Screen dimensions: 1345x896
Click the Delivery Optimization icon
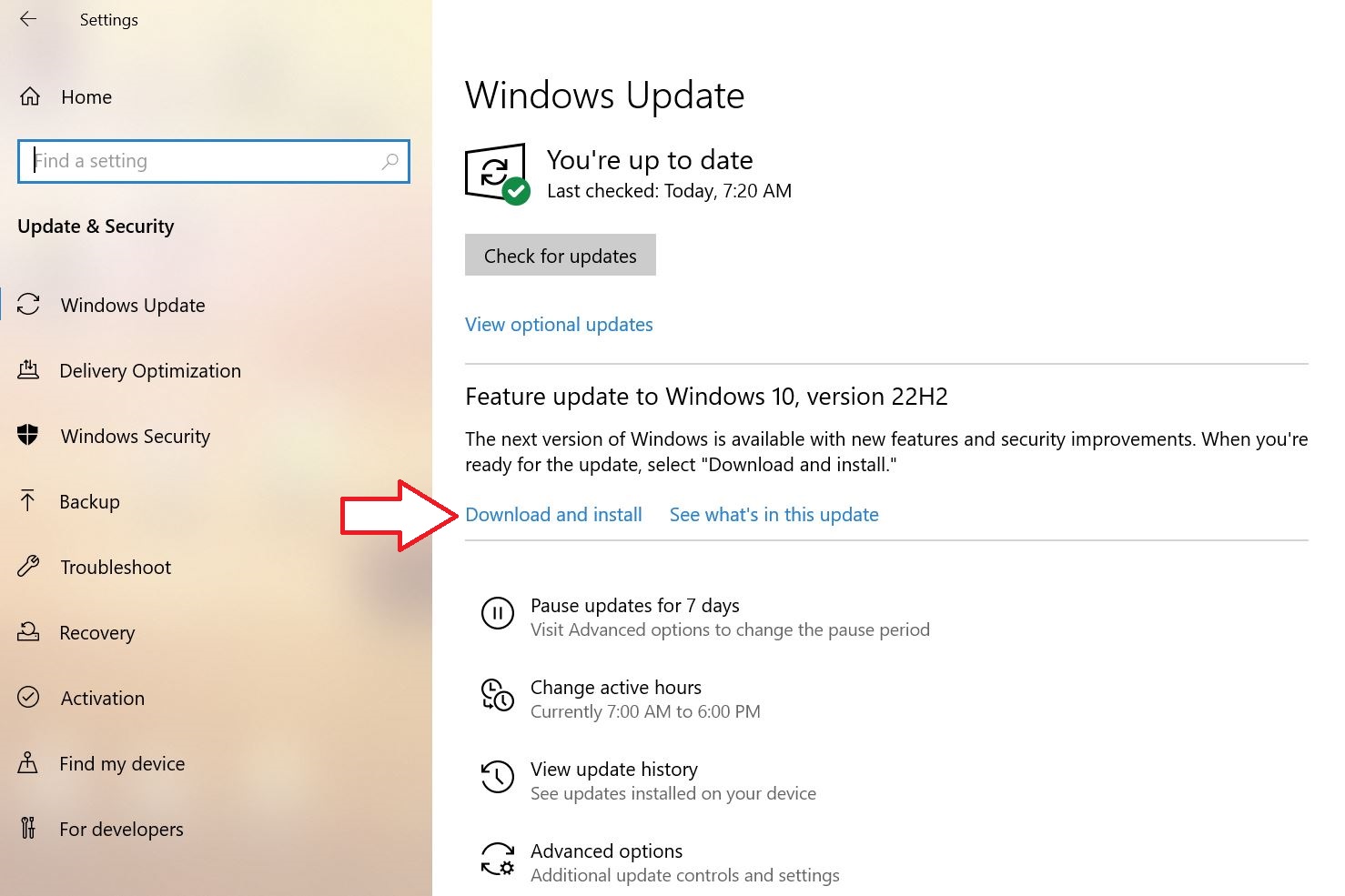point(28,370)
